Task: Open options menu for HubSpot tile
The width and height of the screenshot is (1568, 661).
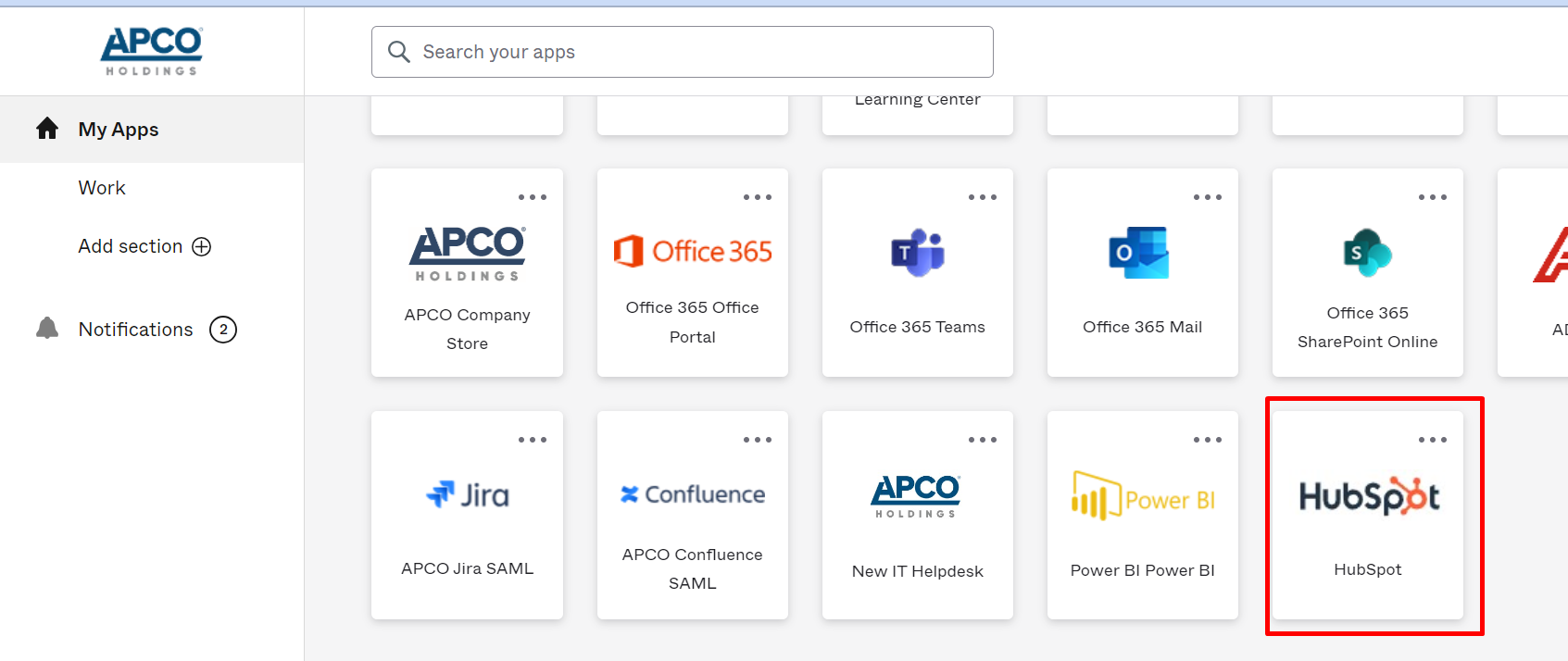Action: (x=1432, y=440)
